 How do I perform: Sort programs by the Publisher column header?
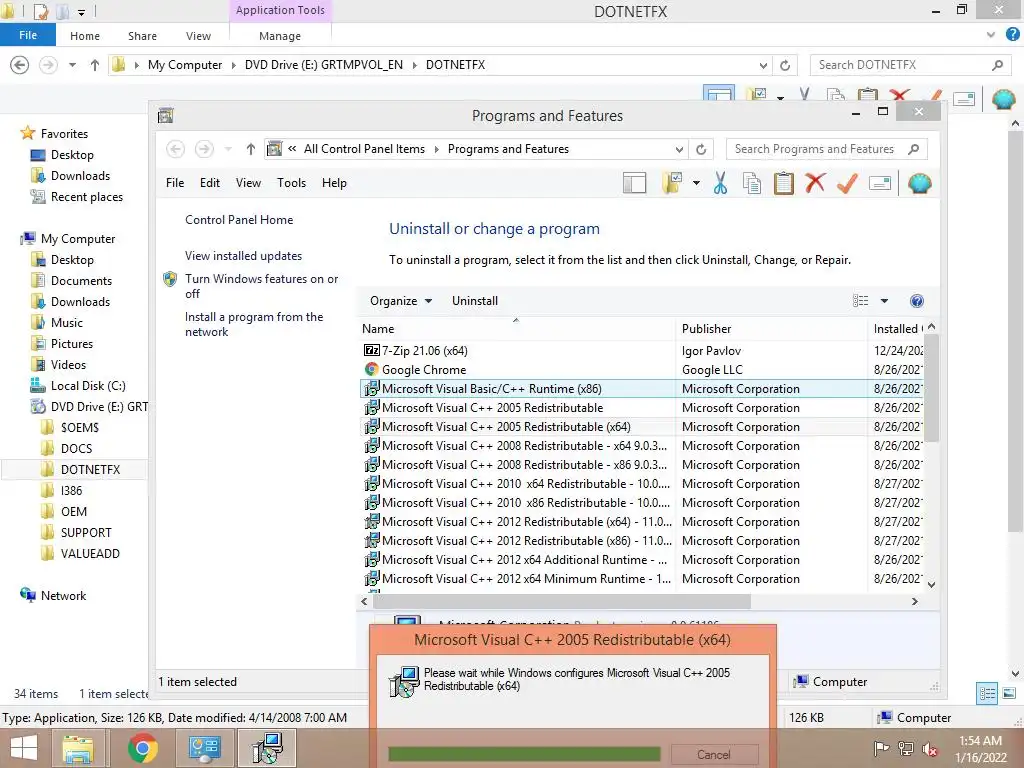pos(771,328)
